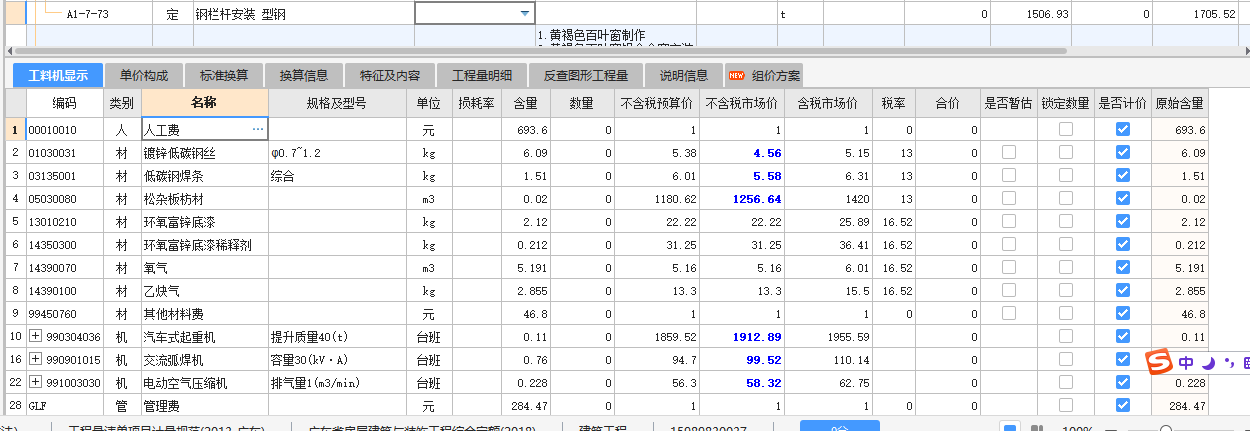Open the 换算信息 tab
This screenshot has height=431, width=1250.
304,76
